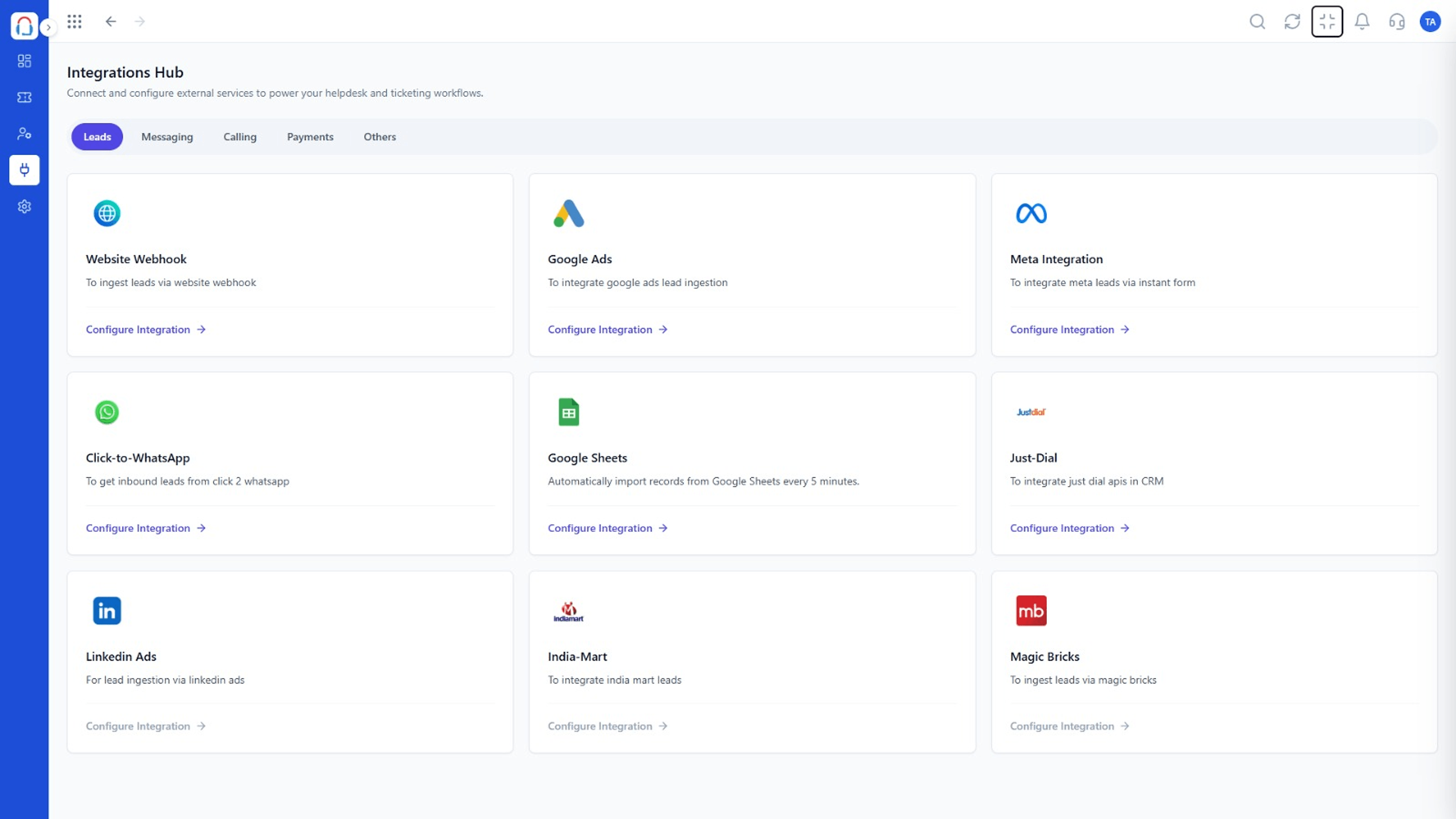Select the Leads tab
This screenshot has height=819, width=1456.
pyautogui.click(x=97, y=137)
